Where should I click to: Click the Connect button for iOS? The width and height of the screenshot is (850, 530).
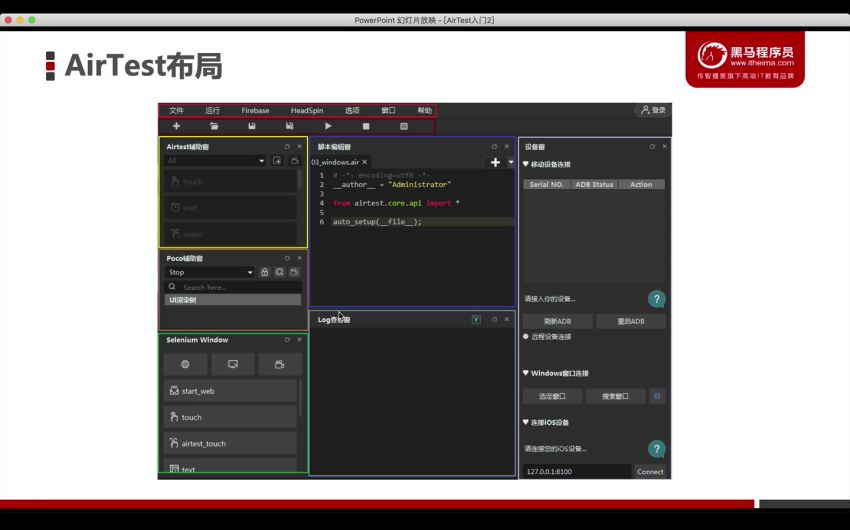pos(650,471)
